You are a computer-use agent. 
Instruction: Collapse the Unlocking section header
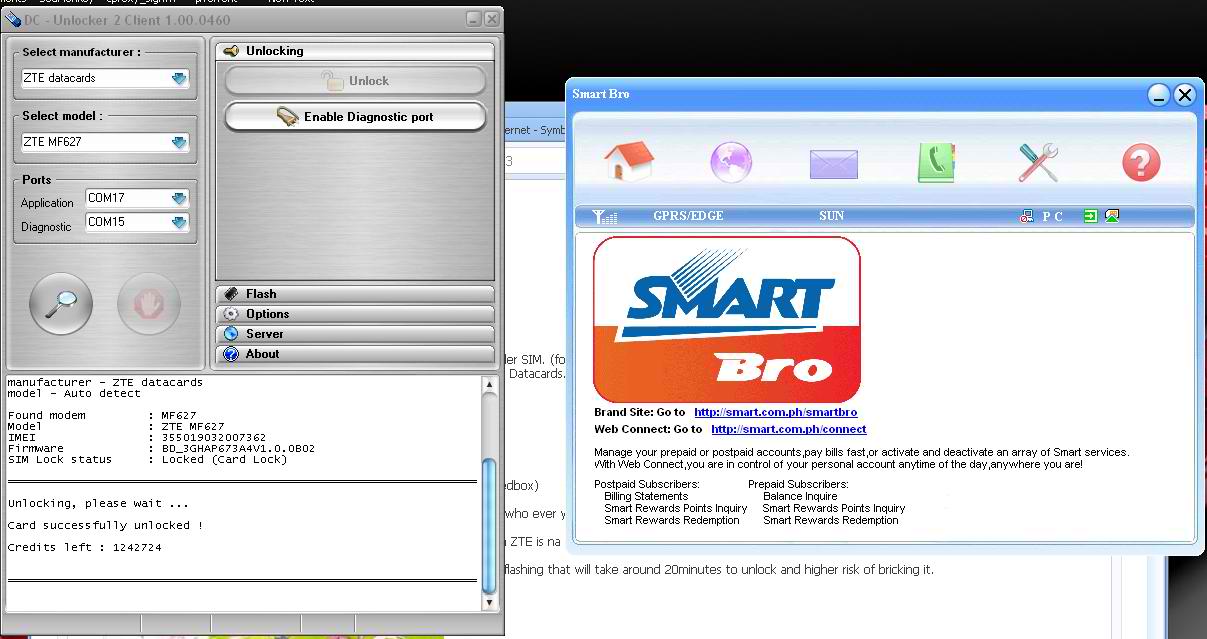pyautogui.click(x=355, y=51)
